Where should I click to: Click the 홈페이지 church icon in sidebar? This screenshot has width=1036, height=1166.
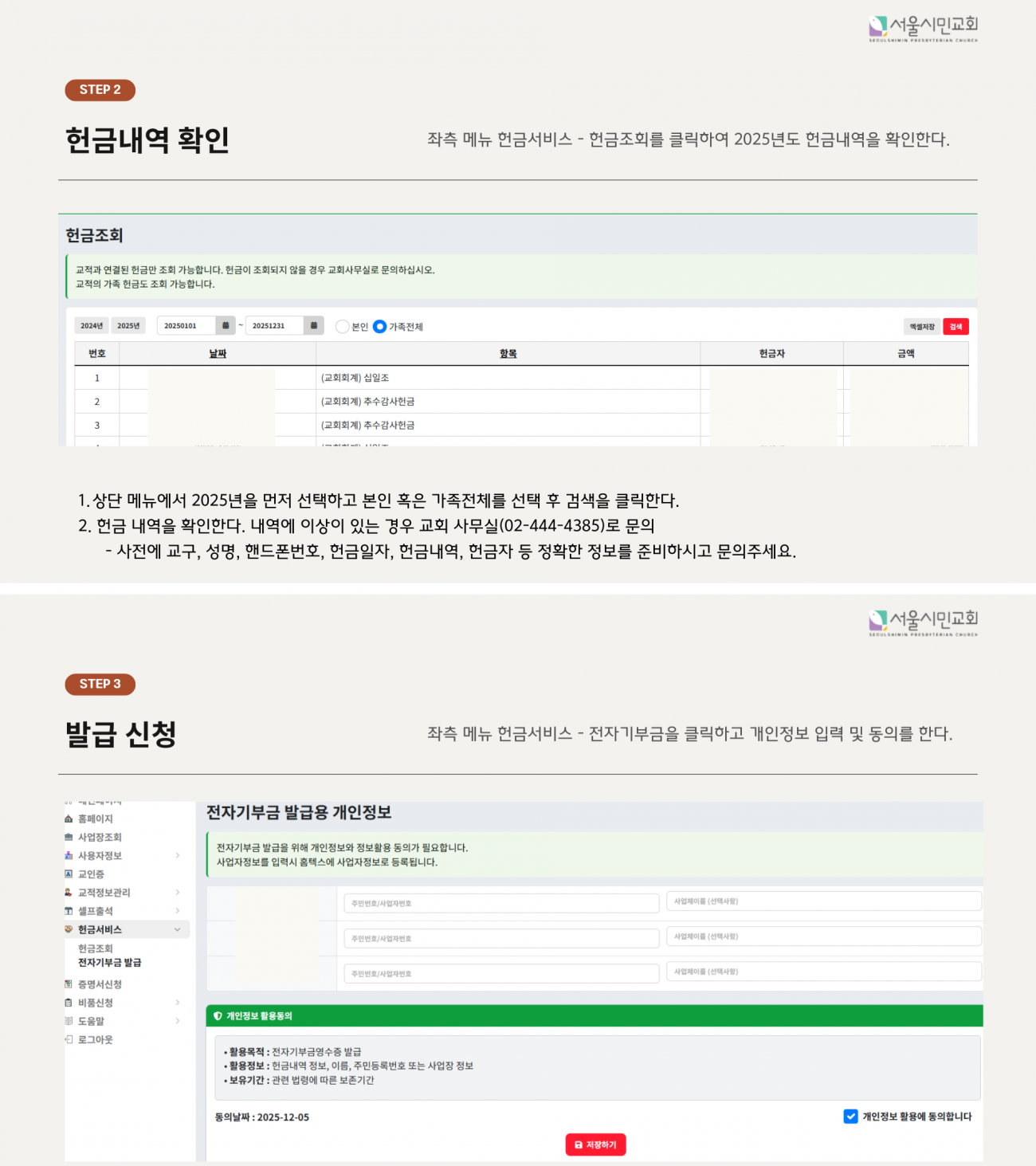69,819
